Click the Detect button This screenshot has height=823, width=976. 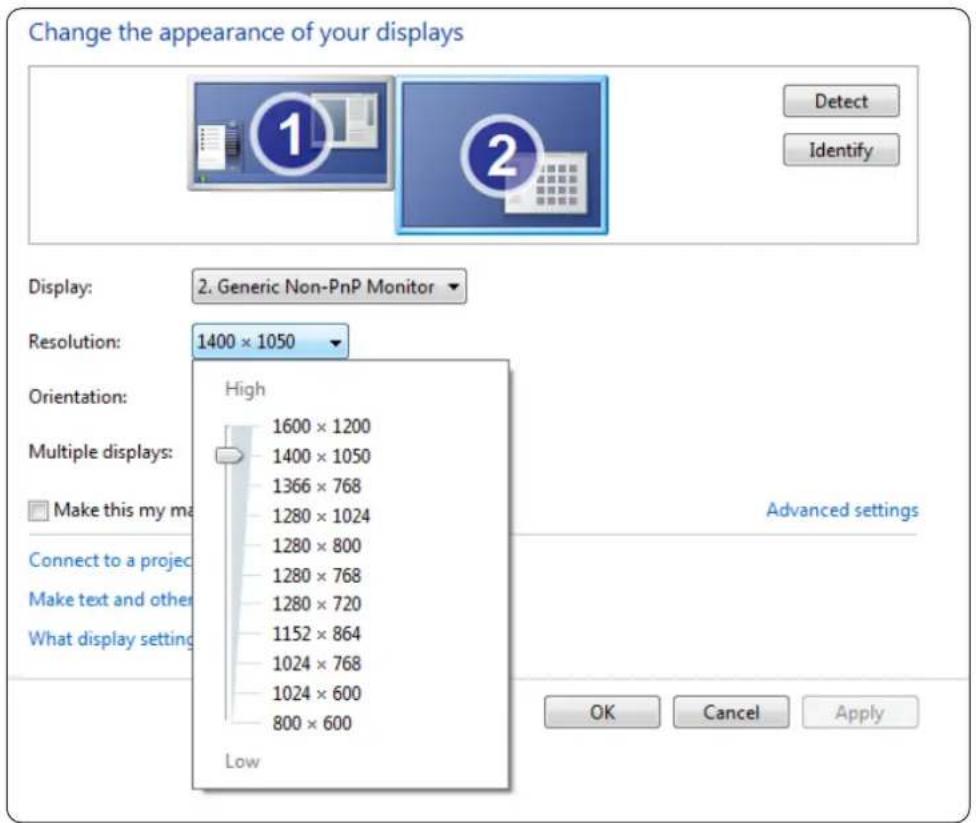841,101
